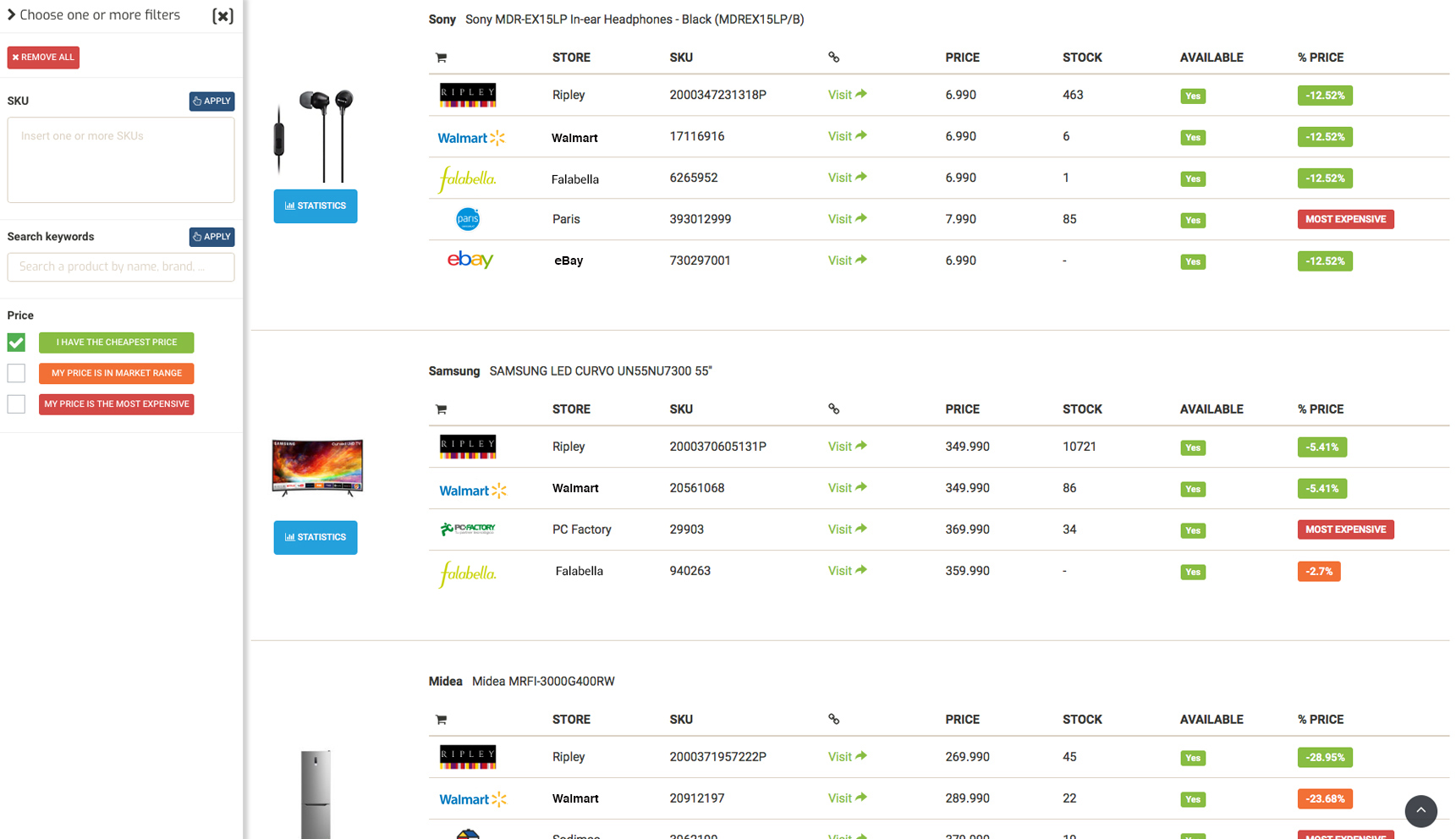Click the Samsung curved TV thumbnail
1456x839 pixels.
click(317, 467)
